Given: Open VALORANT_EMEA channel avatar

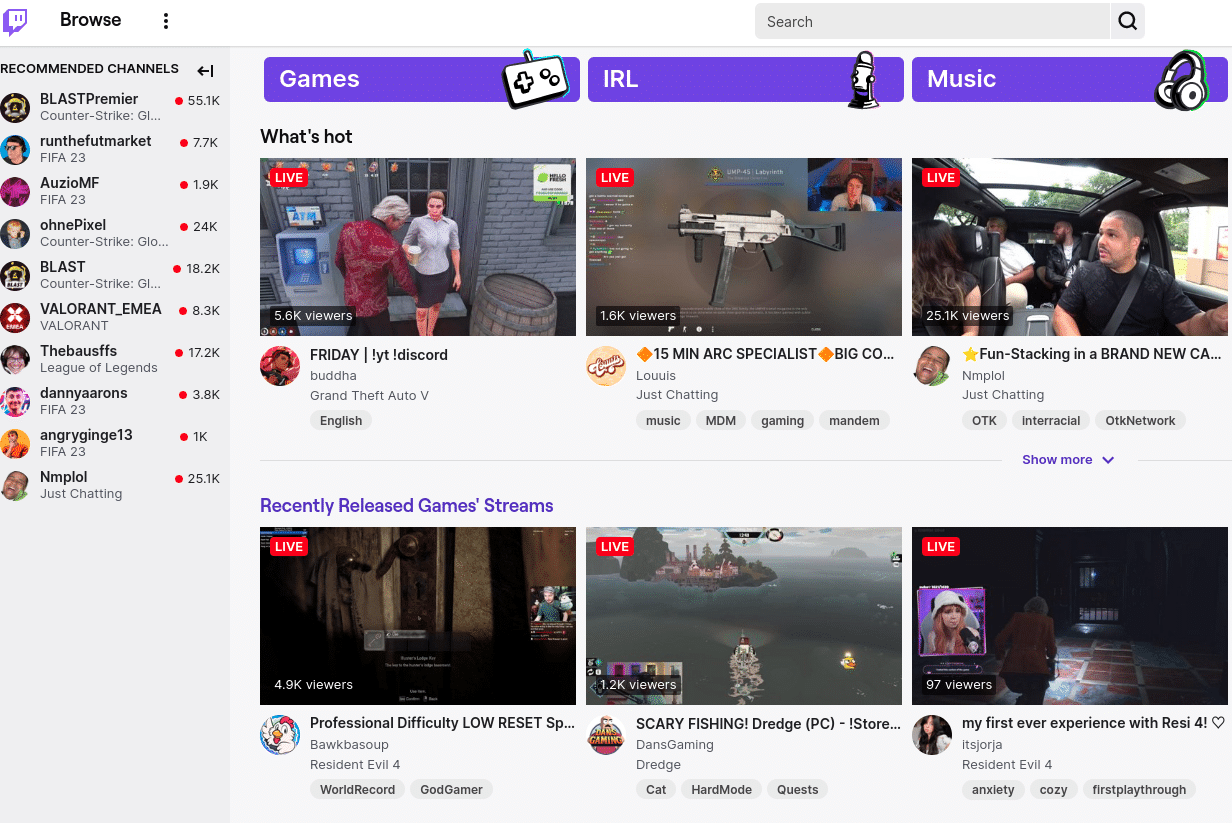Looking at the screenshot, I should (15, 317).
